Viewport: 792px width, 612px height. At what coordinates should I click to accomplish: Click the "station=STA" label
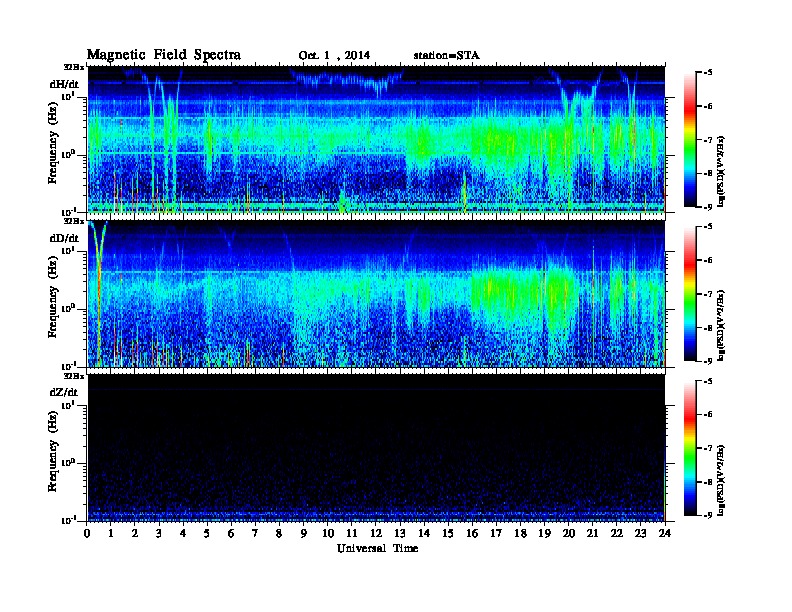[447, 55]
